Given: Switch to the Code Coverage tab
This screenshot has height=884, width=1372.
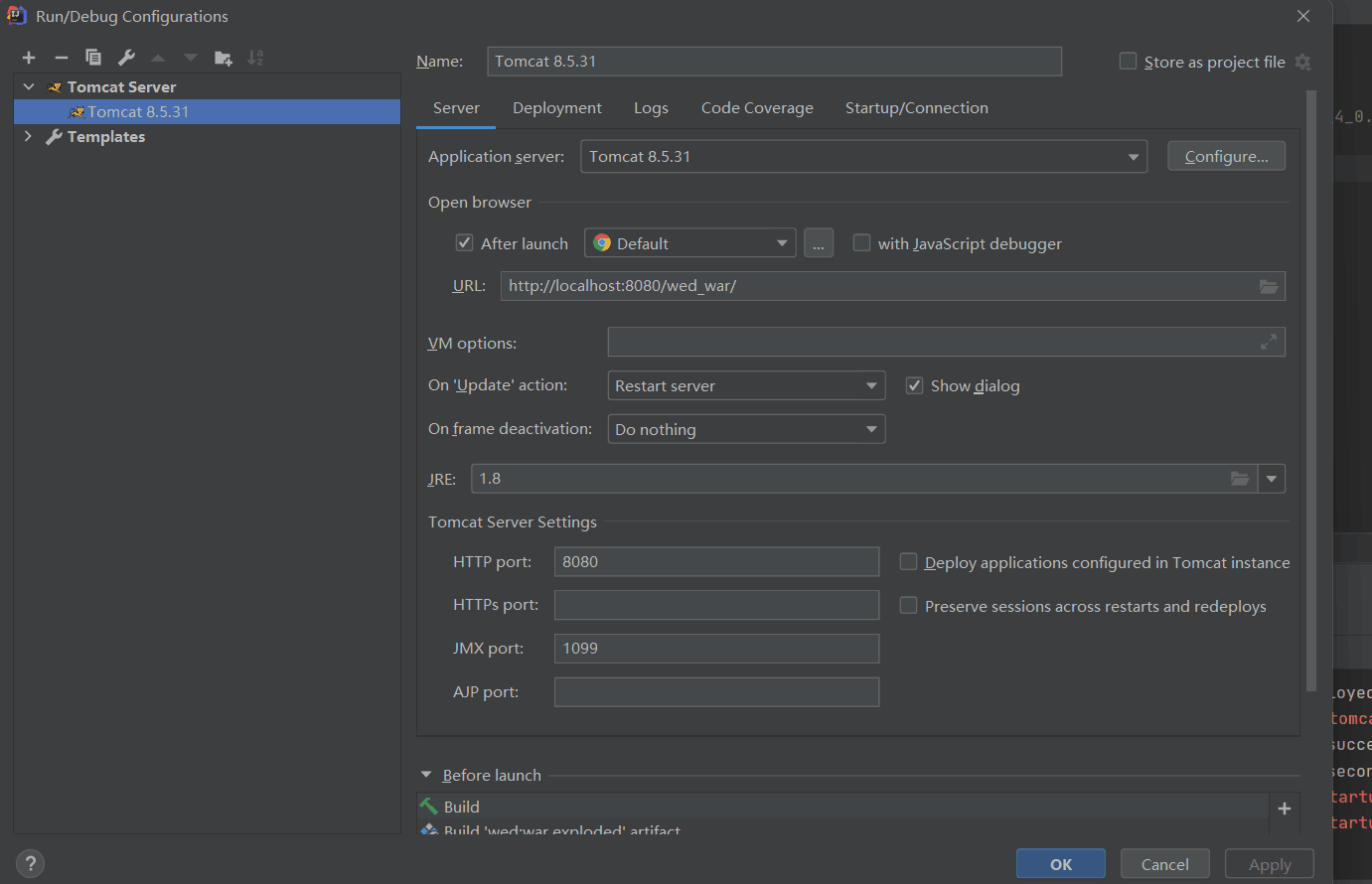Looking at the screenshot, I should pyautogui.click(x=757, y=108).
